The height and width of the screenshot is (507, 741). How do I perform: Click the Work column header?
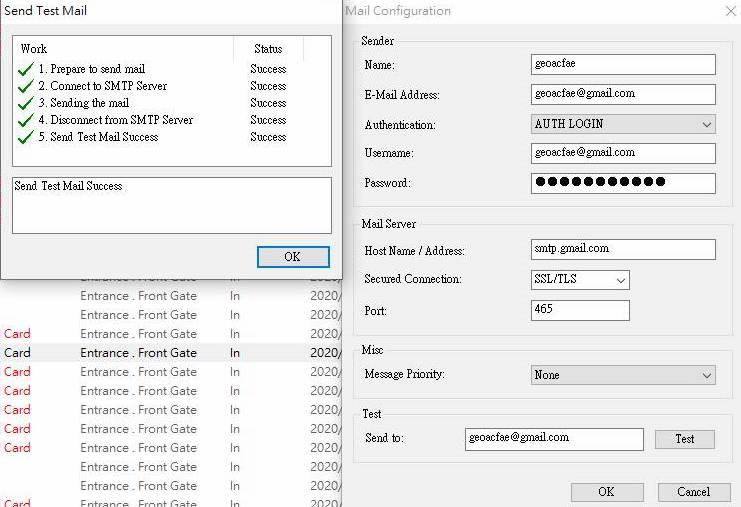pyautogui.click(x=123, y=49)
